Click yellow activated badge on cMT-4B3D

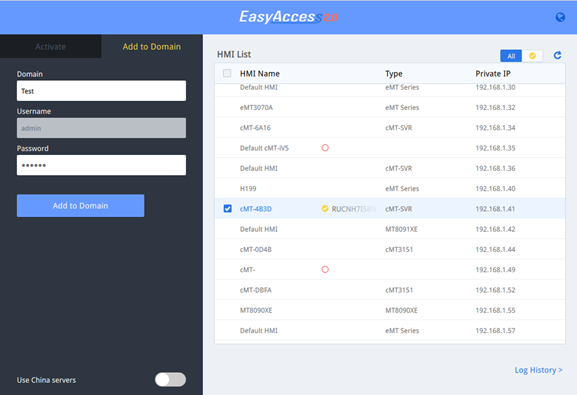(325, 209)
